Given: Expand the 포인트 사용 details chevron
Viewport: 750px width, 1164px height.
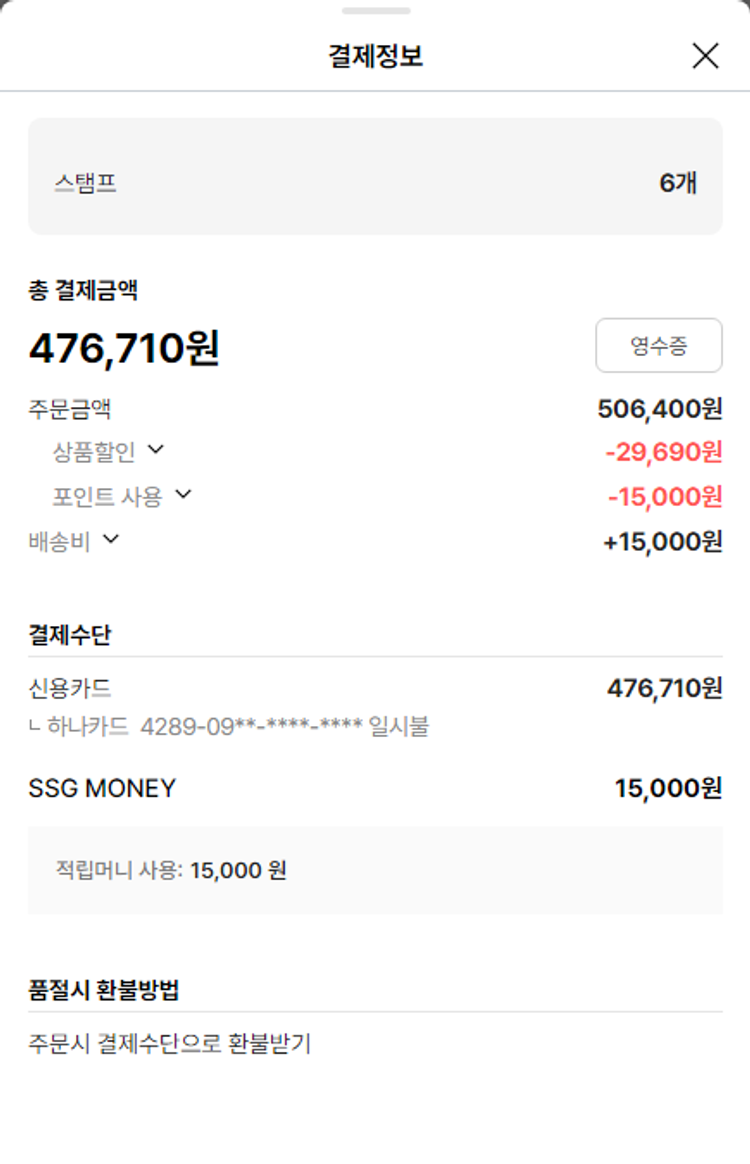Looking at the screenshot, I should pos(183,494).
